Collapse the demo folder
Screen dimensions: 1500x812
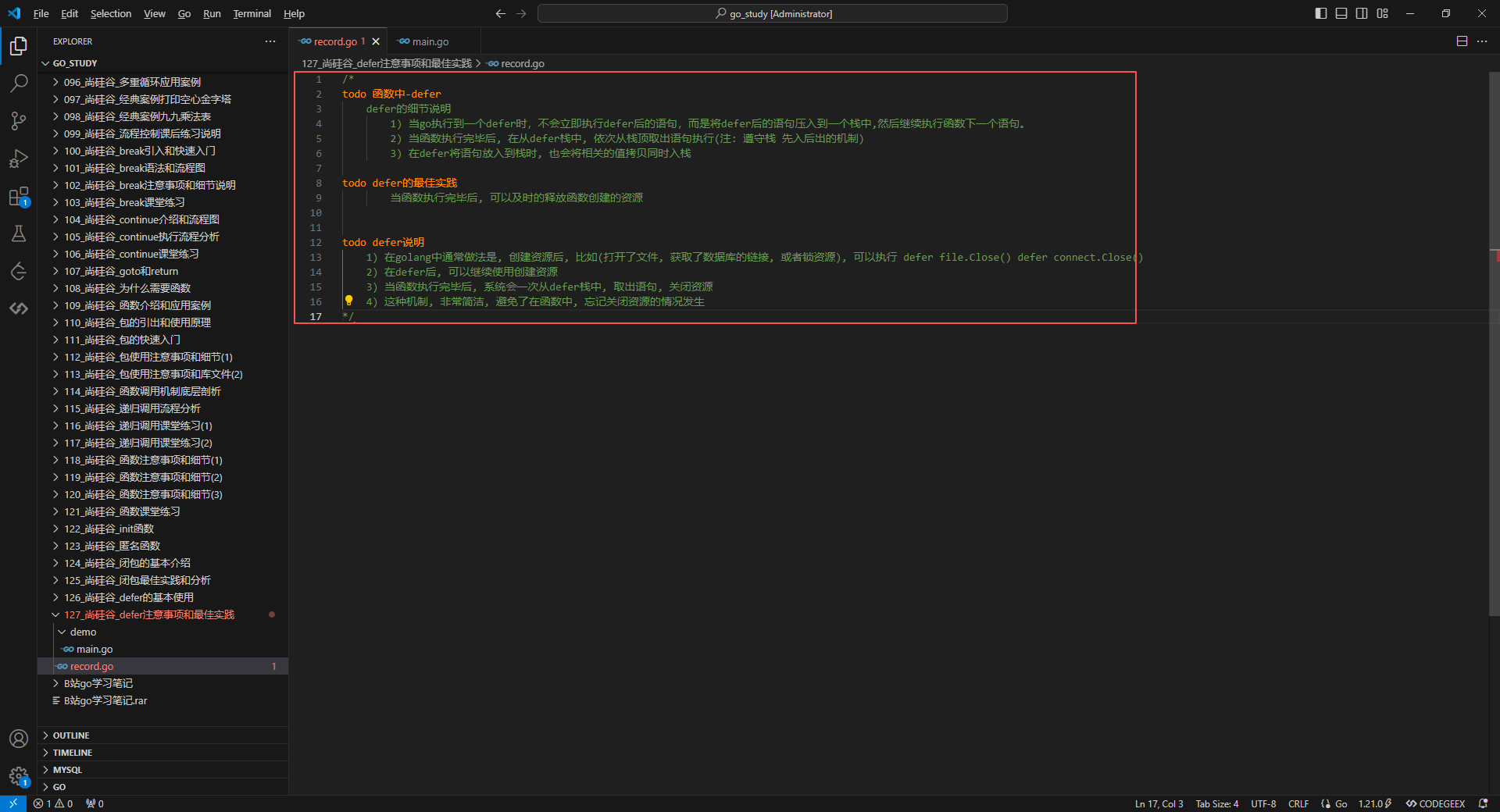coord(163,632)
